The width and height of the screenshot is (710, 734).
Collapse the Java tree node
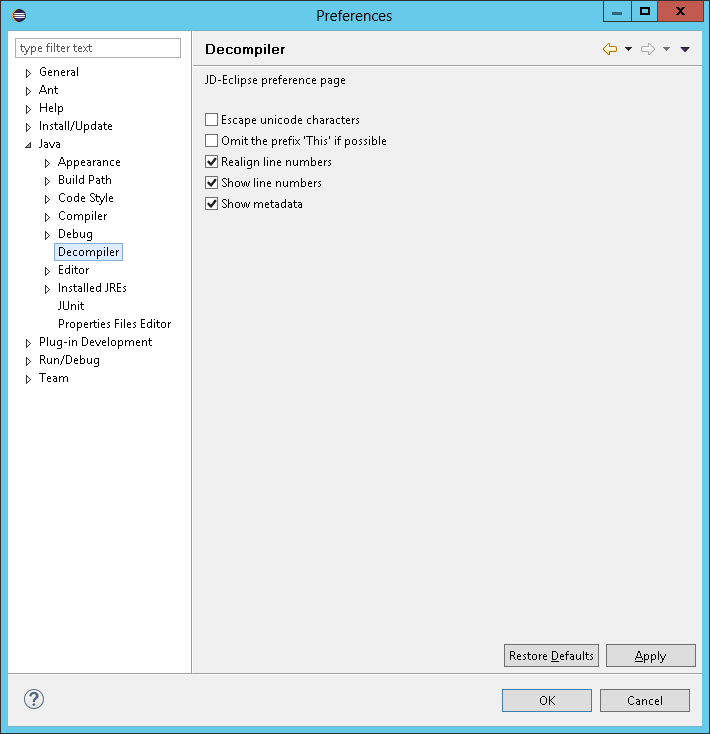tap(28, 145)
